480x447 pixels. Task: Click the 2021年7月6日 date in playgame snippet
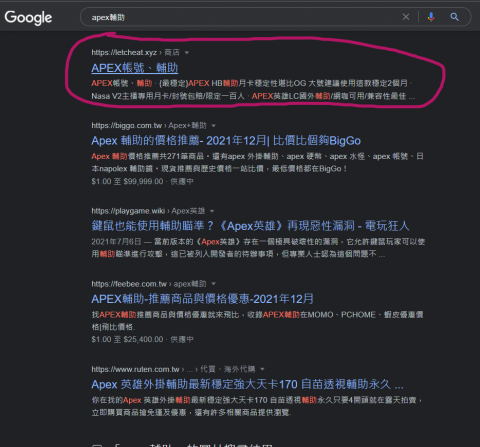pyautogui.click(x=116, y=242)
